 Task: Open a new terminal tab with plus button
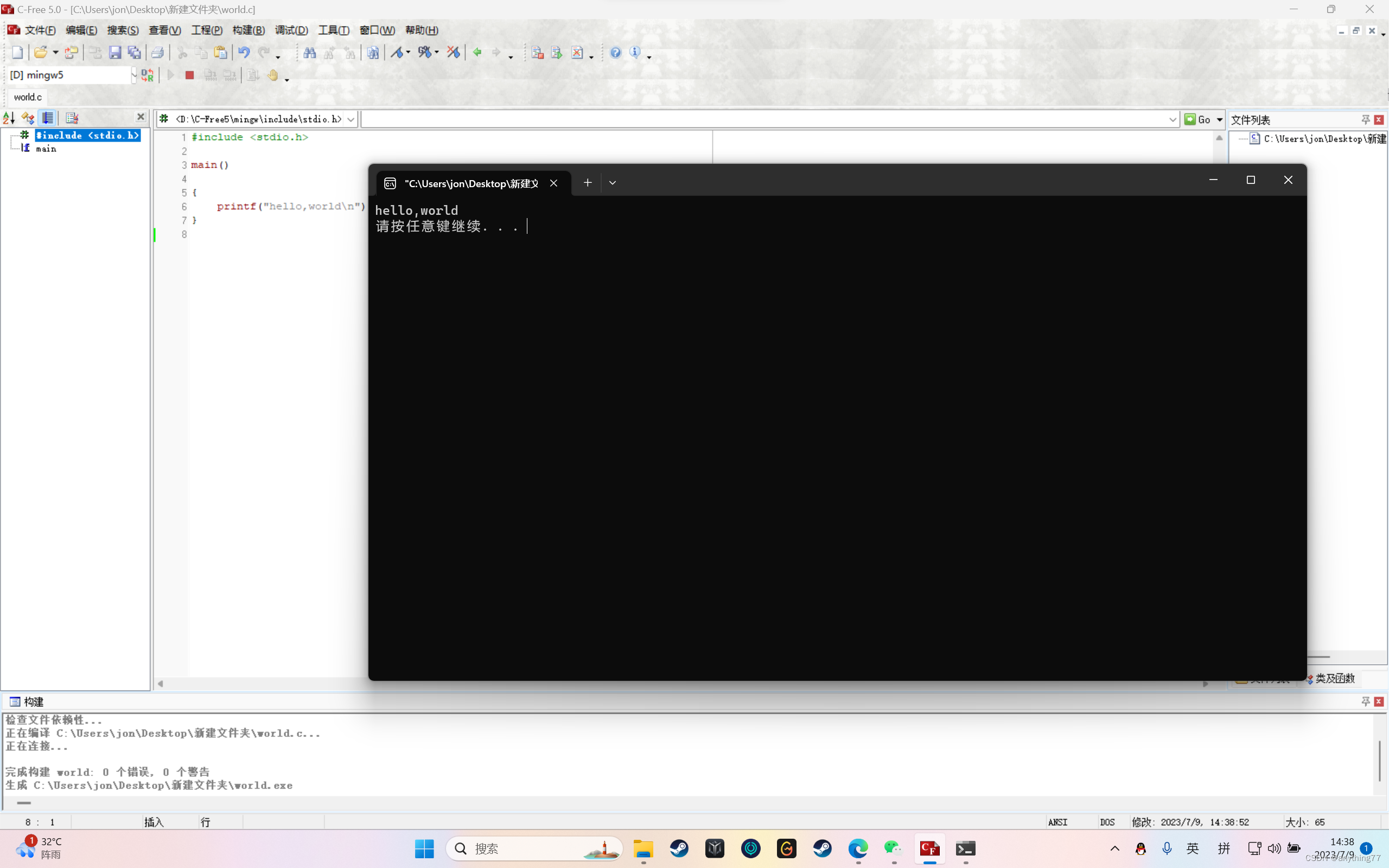587,183
